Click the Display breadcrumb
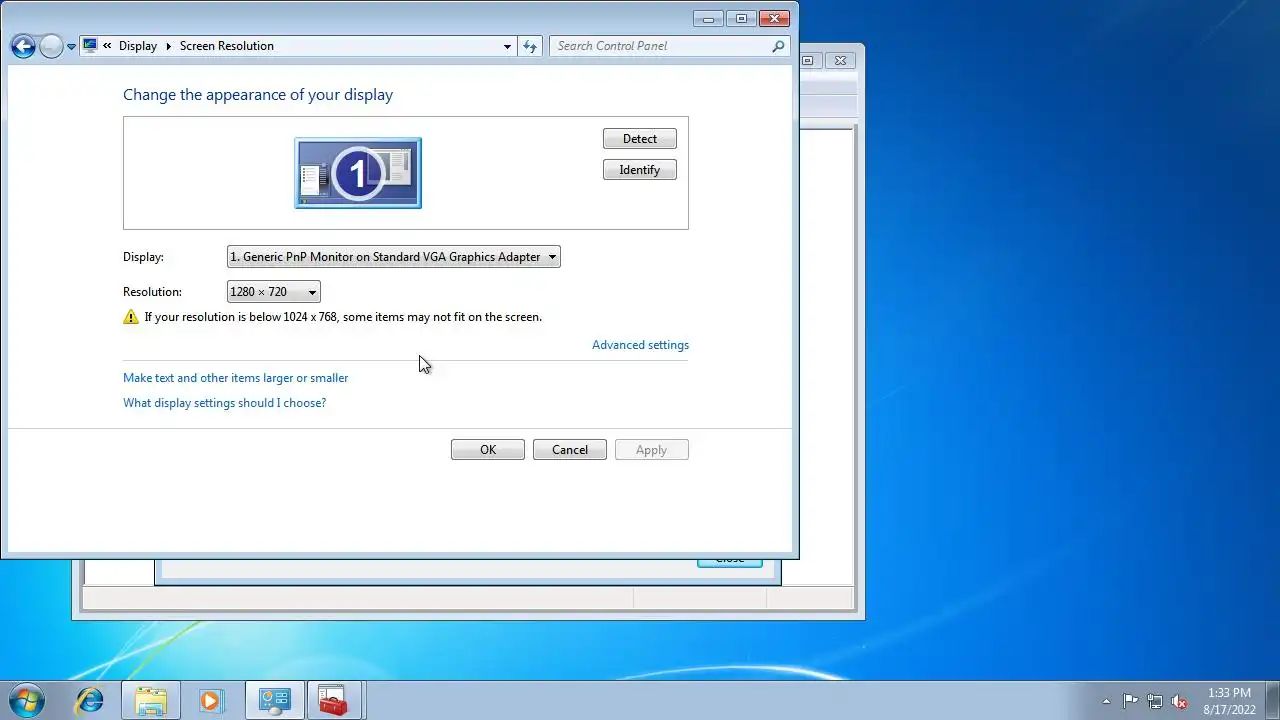Screen dimensions: 1280x720 pyautogui.click(x=138, y=46)
